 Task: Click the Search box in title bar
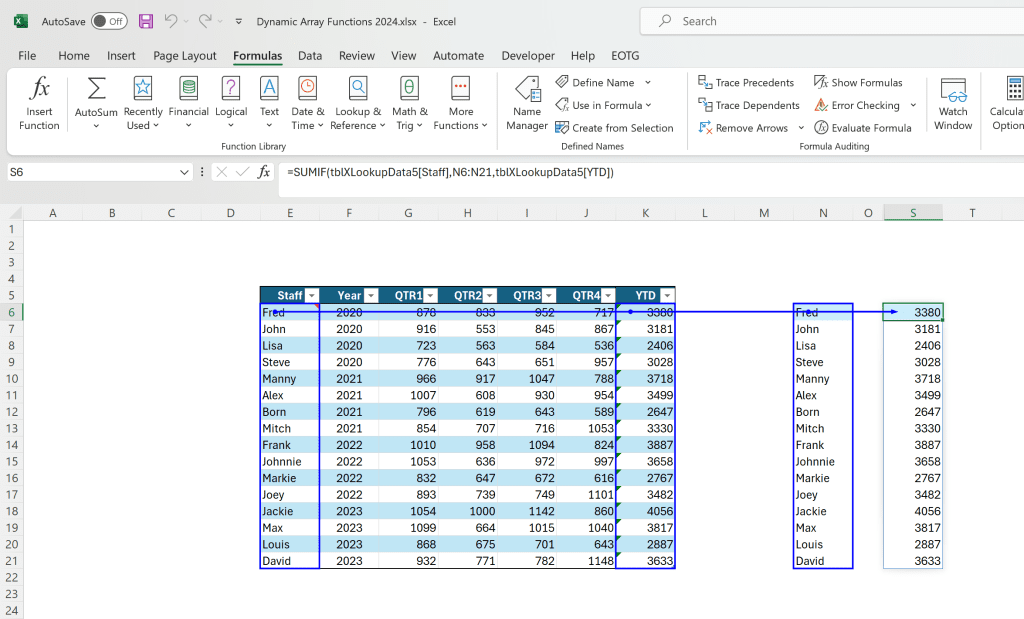(830, 21)
